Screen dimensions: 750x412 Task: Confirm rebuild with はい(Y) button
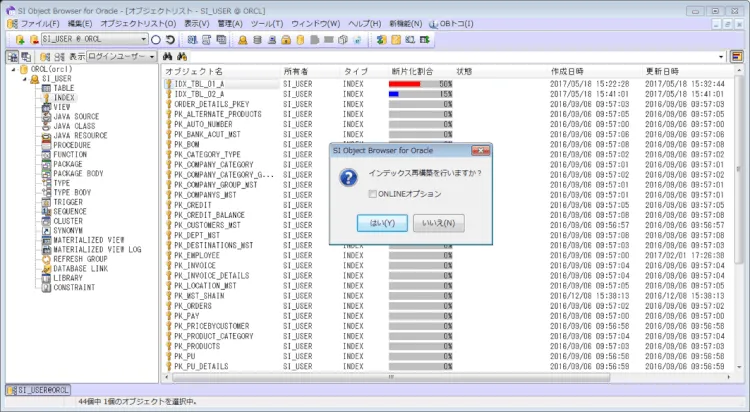[382, 223]
